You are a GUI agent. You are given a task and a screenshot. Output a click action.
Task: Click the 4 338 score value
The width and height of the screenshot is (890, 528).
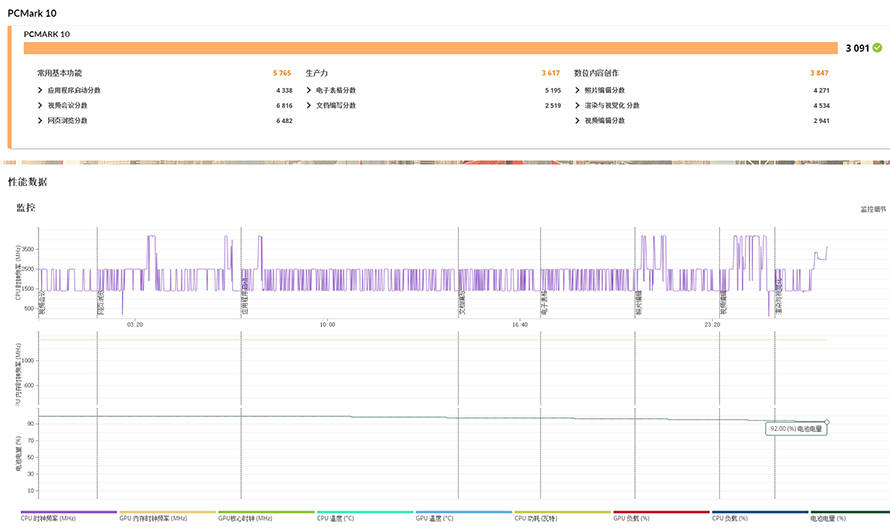[284, 90]
